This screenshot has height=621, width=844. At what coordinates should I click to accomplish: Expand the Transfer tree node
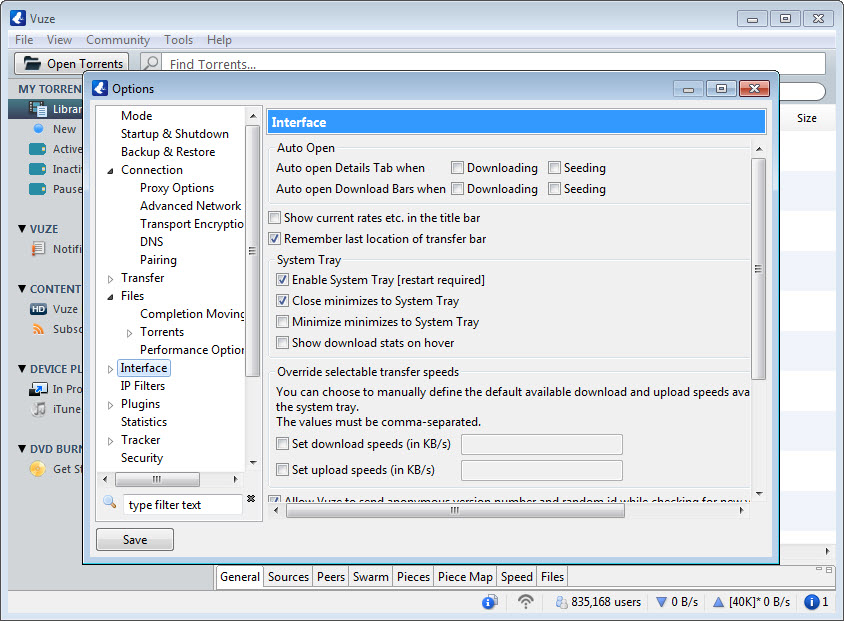tap(110, 279)
